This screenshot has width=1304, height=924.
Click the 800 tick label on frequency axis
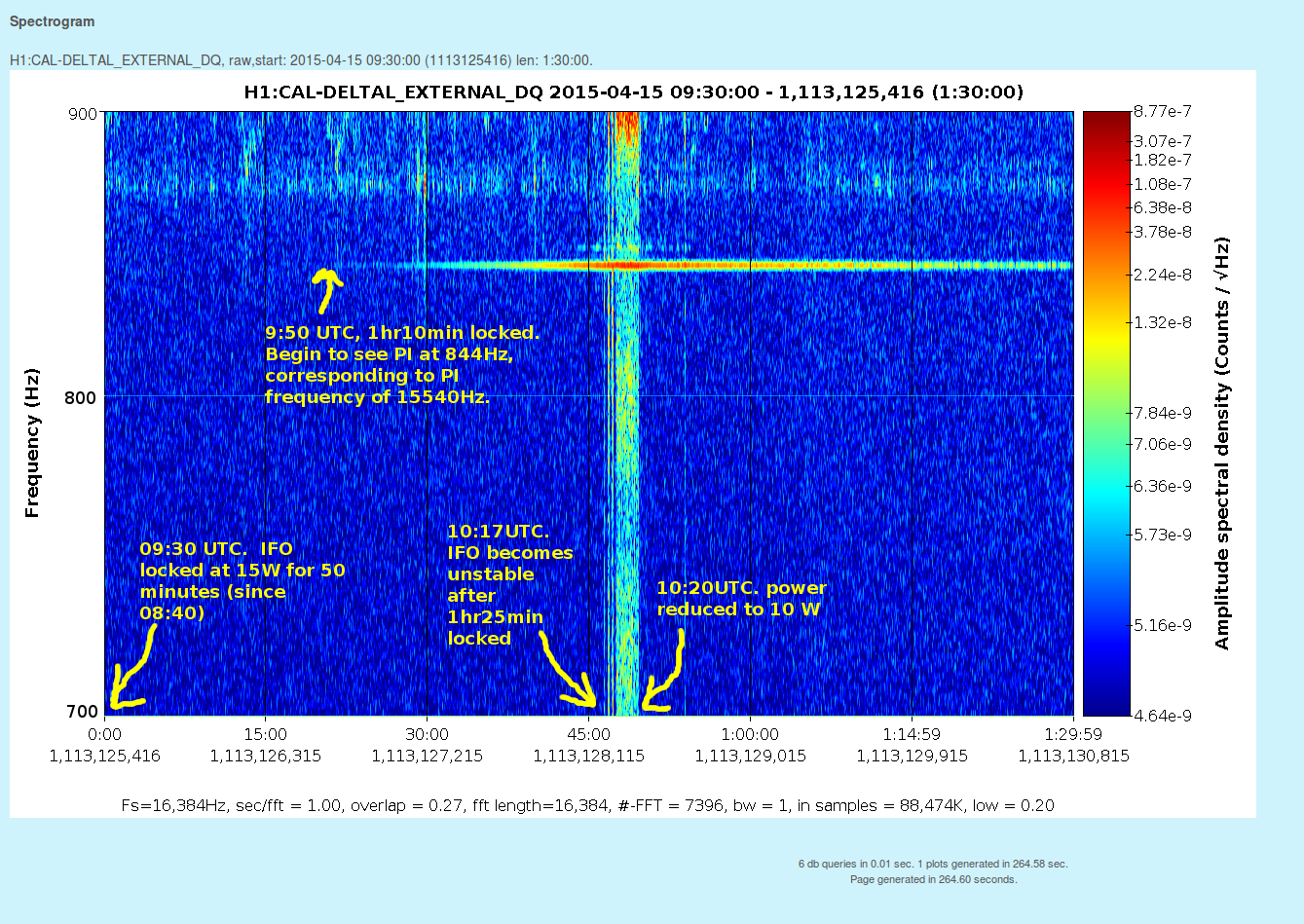(82, 397)
